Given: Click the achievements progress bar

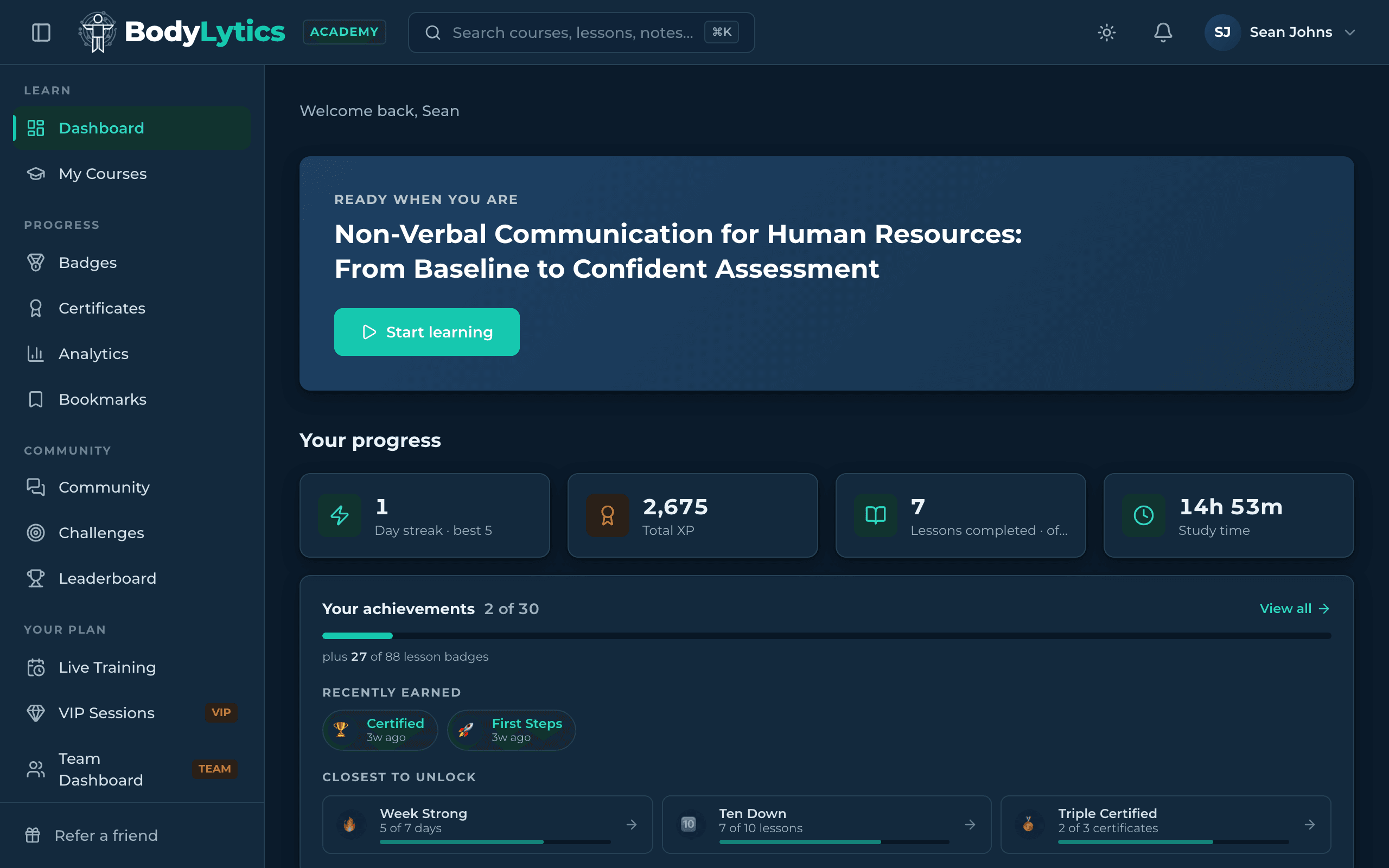Looking at the screenshot, I should 826,635.
